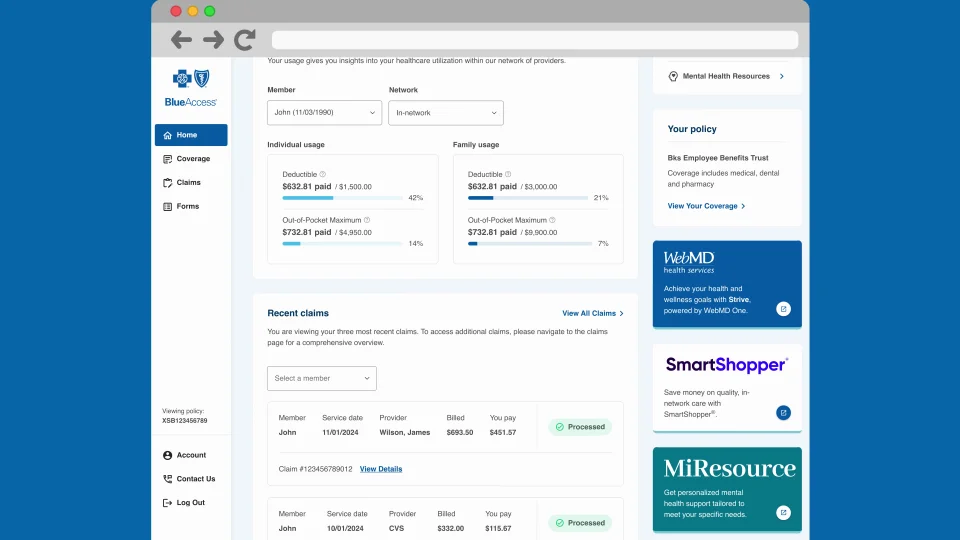960x540 pixels.
Task: Open Home in the sidebar
Action: pyautogui.click(x=191, y=135)
